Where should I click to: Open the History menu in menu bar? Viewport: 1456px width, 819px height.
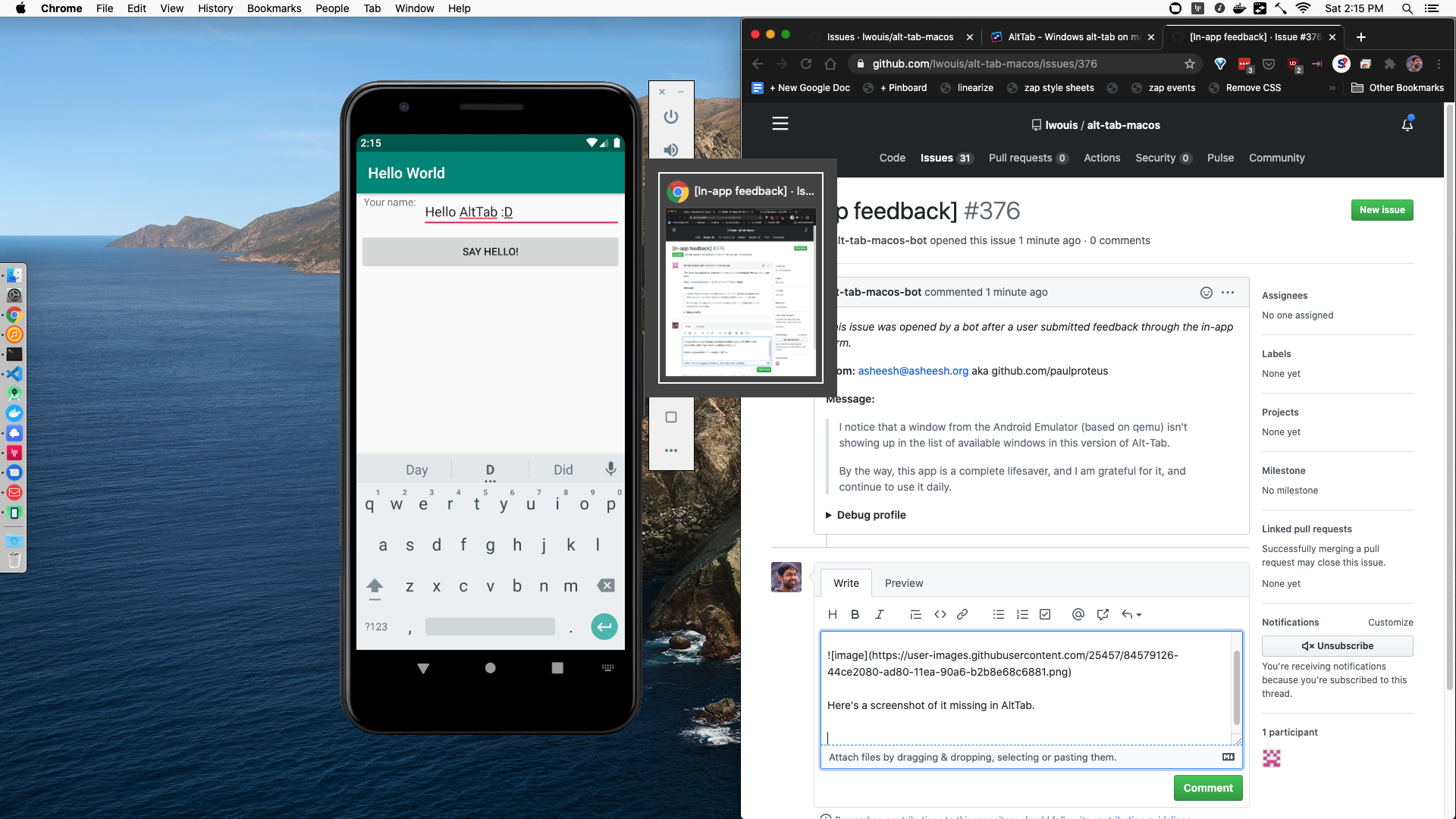(x=215, y=8)
